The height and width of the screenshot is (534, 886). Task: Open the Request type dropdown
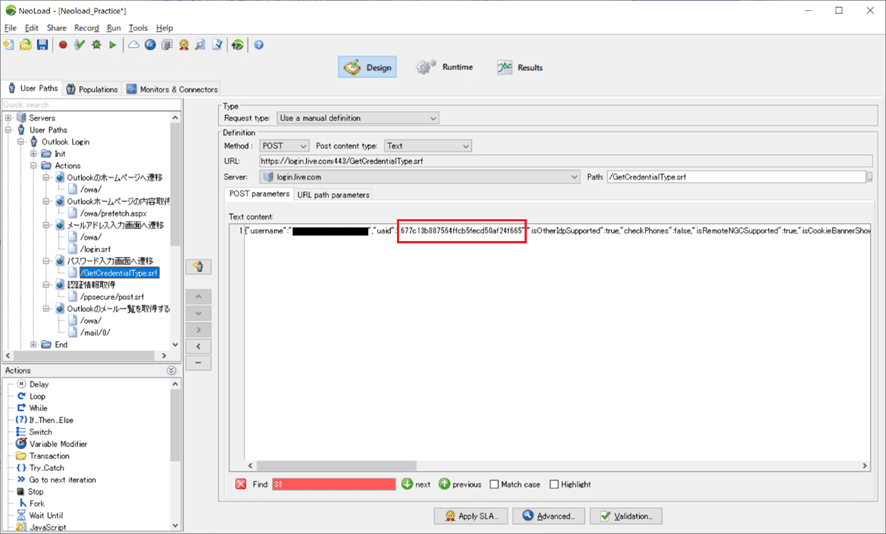(358, 118)
